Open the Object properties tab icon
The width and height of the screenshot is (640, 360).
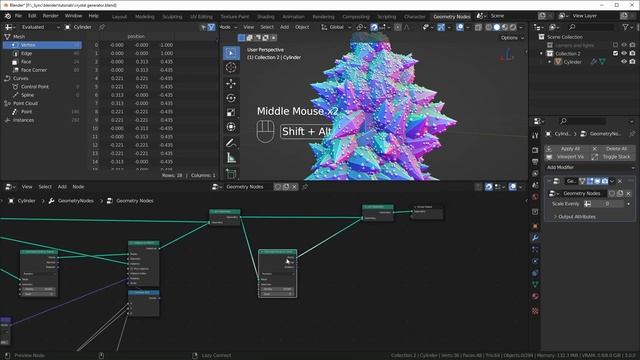point(535,226)
